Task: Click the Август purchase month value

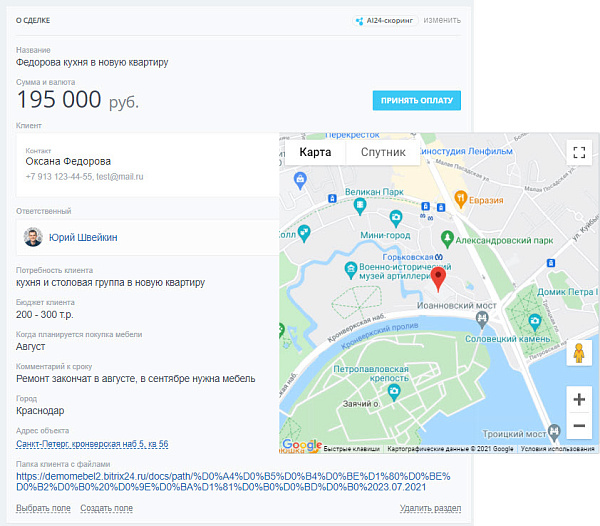Action: (30, 347)
